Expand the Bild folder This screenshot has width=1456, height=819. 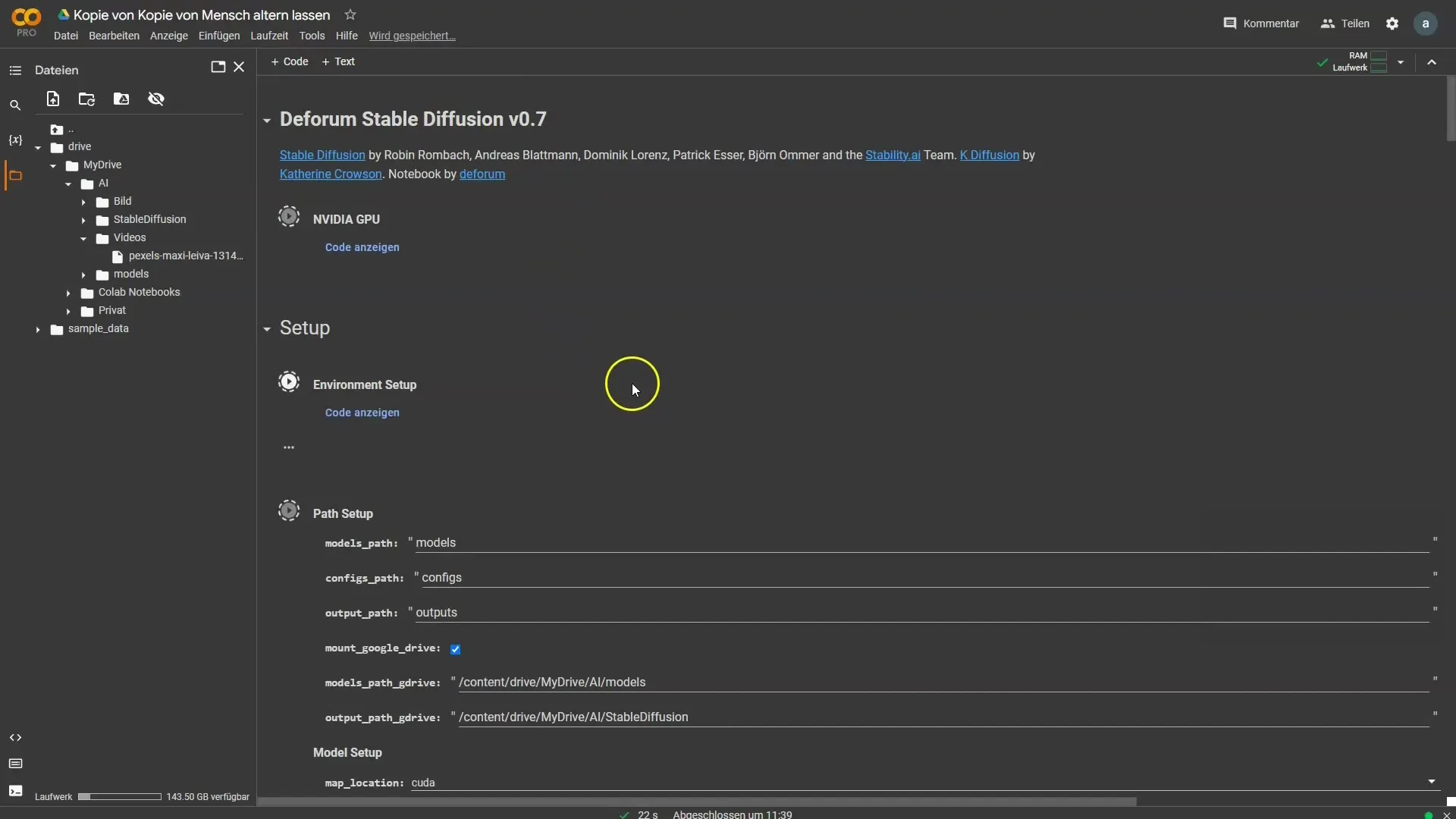(x=83, y=202)
